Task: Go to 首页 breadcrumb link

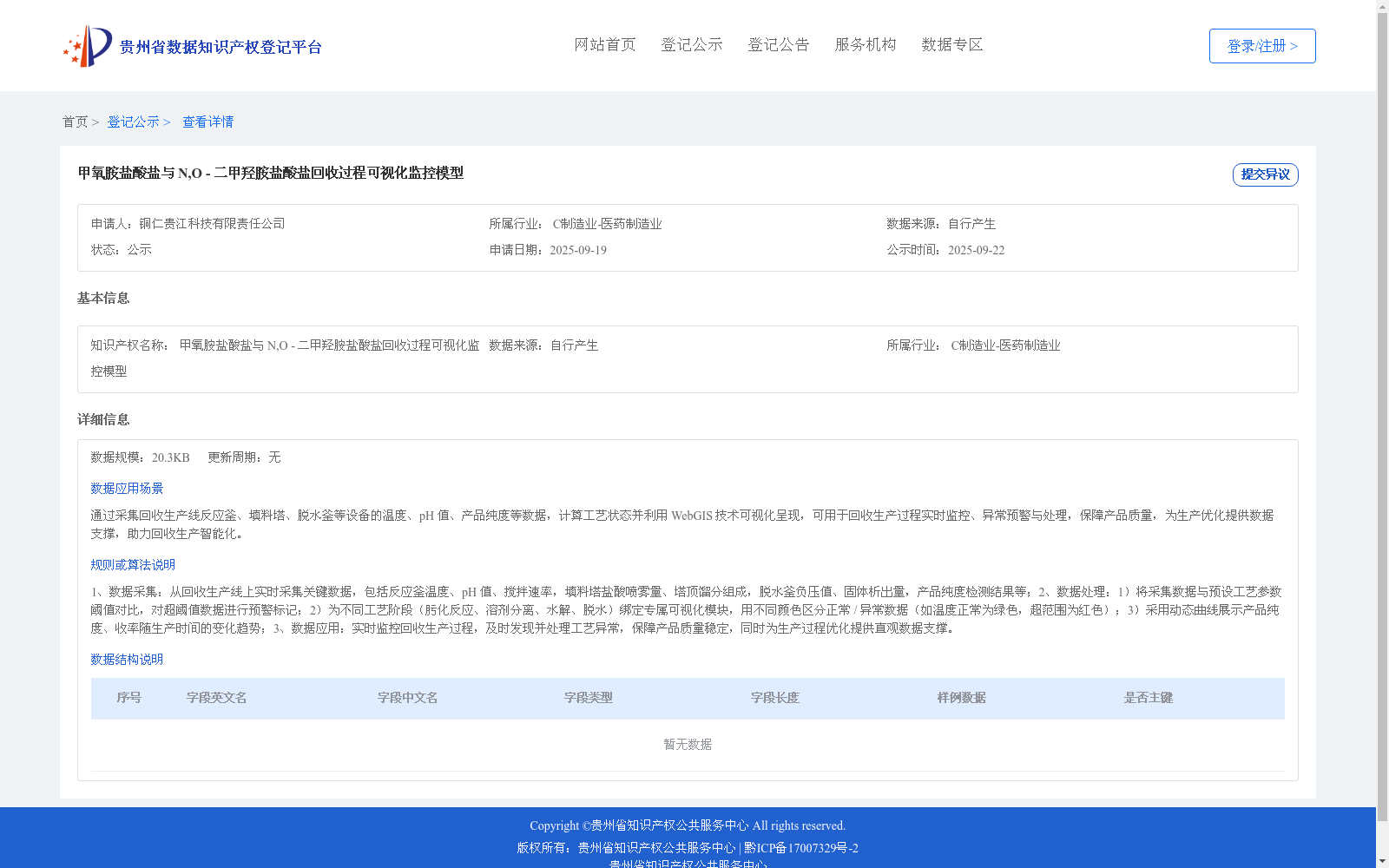Action: [x=75, y=122]
